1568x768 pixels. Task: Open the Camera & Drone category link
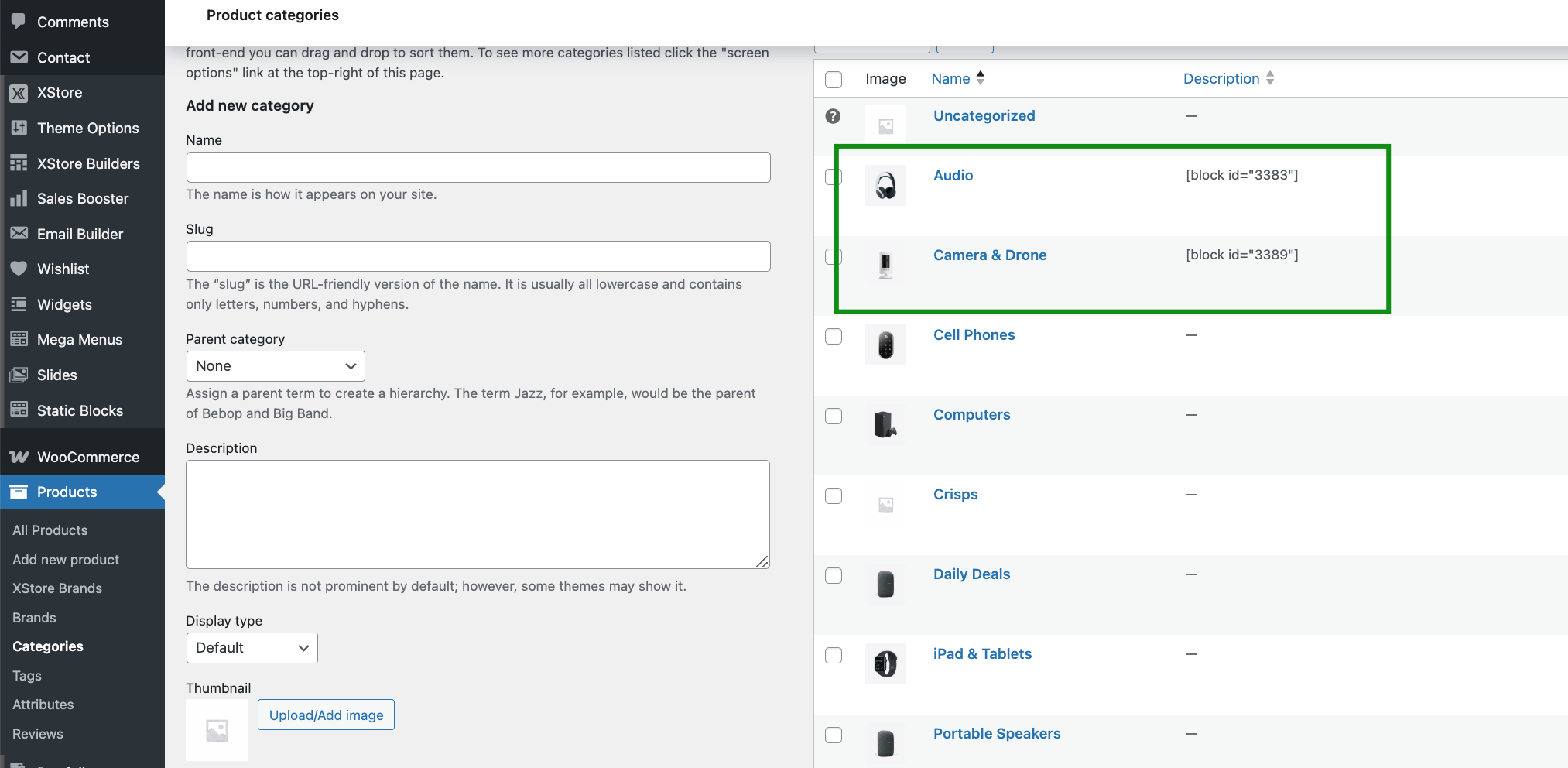pos(990,255)
